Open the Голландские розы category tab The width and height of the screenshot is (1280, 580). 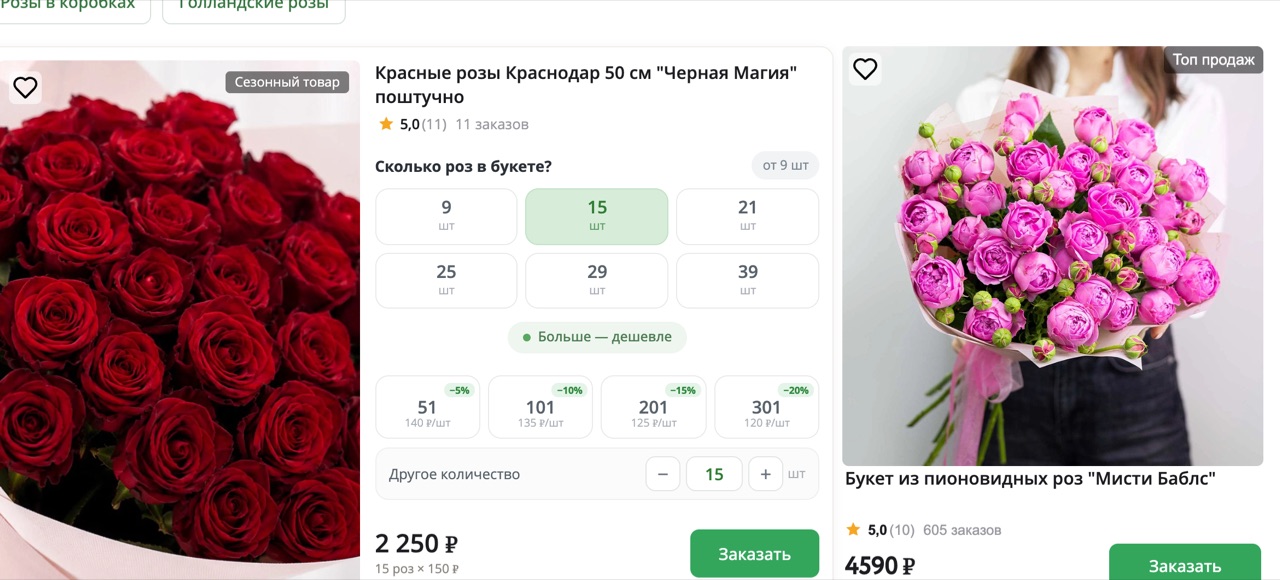tap(253, 6)
